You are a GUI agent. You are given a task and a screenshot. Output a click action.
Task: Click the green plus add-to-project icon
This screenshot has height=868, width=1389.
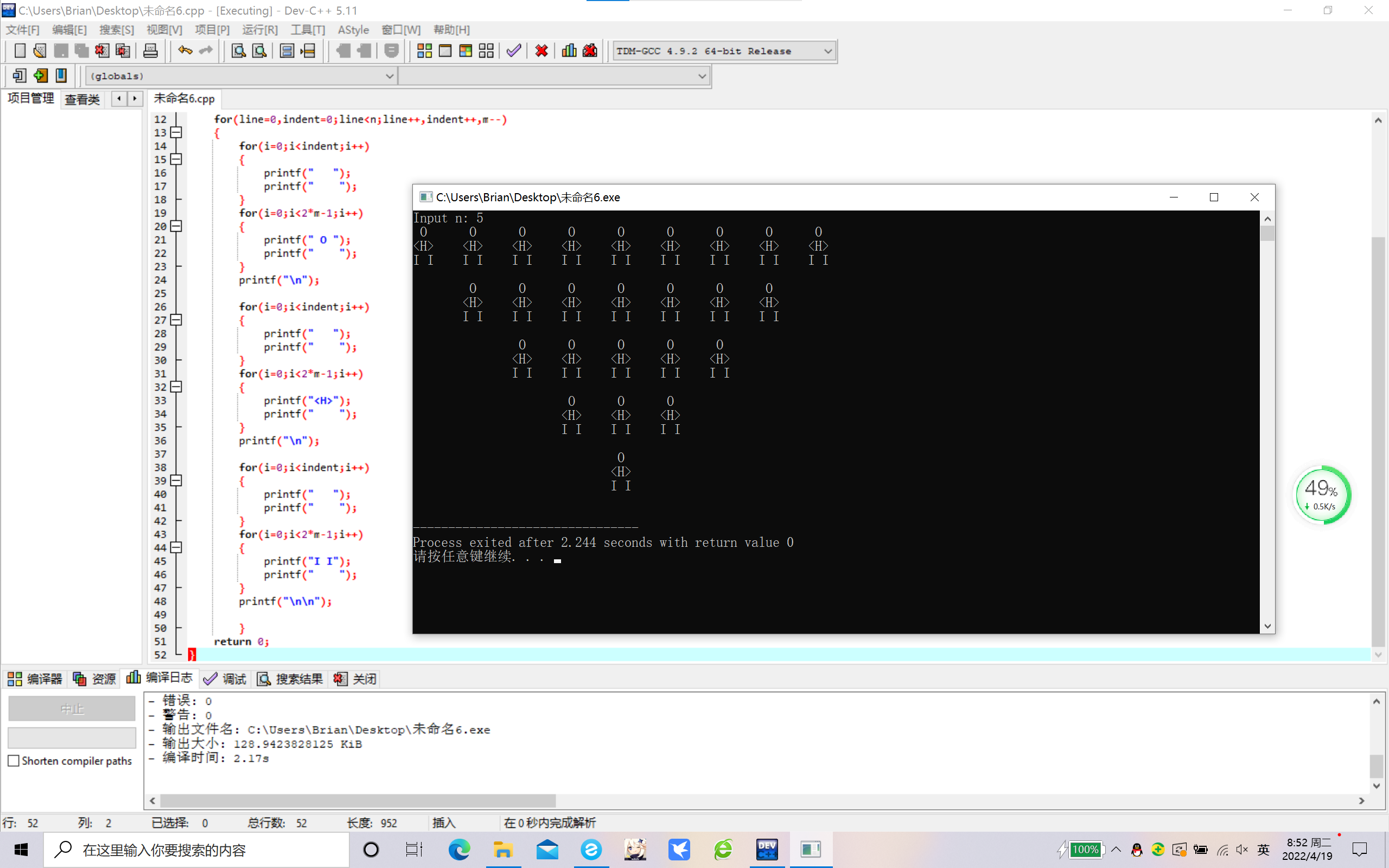coord(40,76)
